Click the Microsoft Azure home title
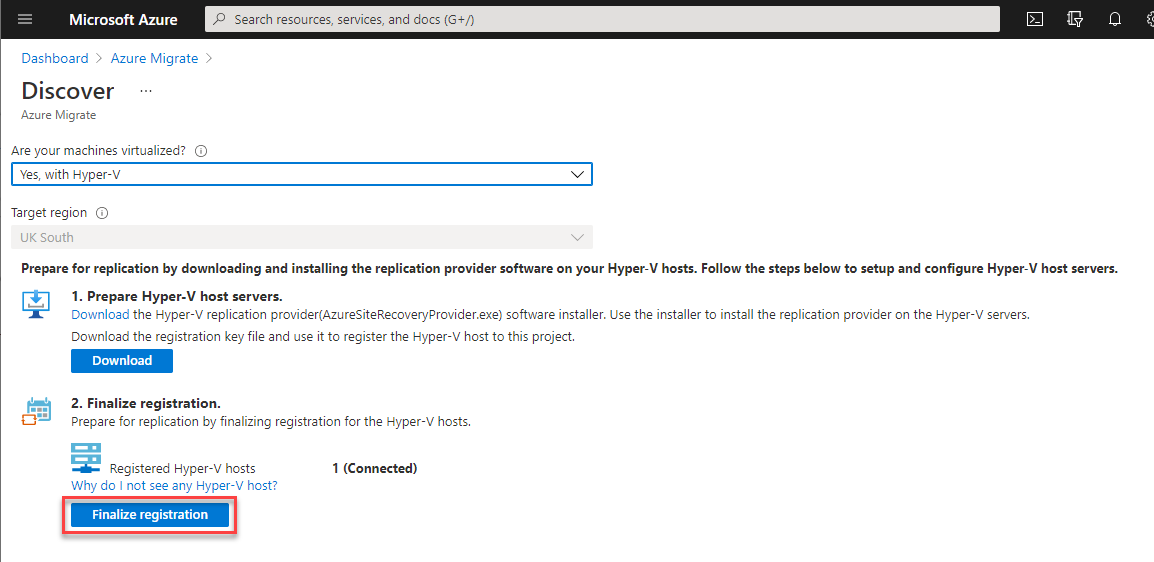The height and width of the screenshot is (562, 1154). 123,20
